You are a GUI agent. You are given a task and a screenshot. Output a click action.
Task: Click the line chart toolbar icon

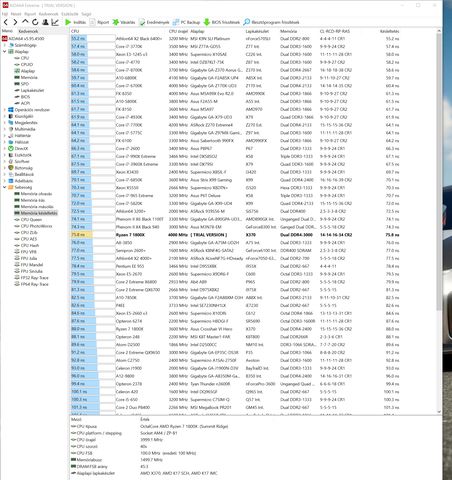point(55,22)
